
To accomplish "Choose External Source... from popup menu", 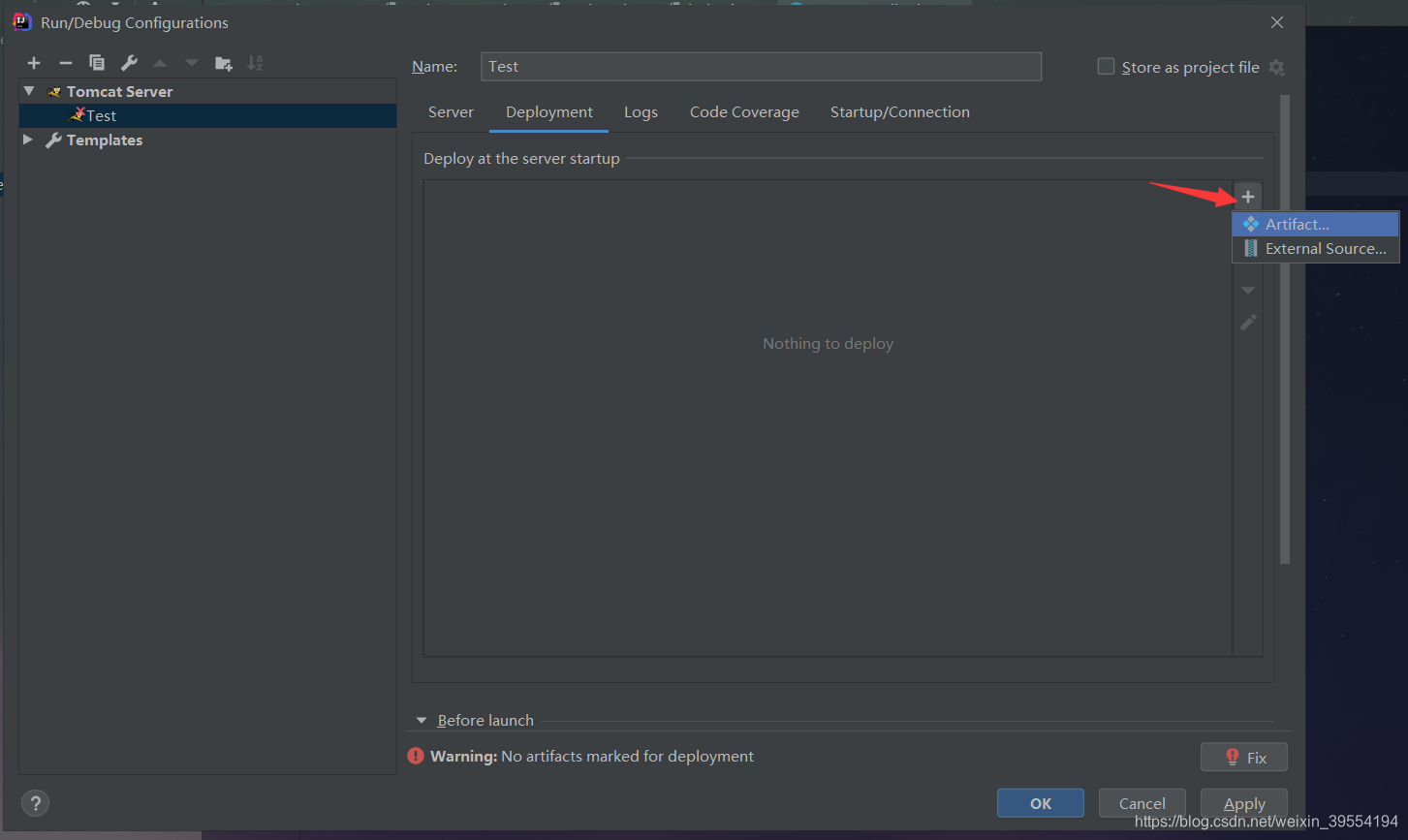I will pyautogui.click(x=1316, y=249).
